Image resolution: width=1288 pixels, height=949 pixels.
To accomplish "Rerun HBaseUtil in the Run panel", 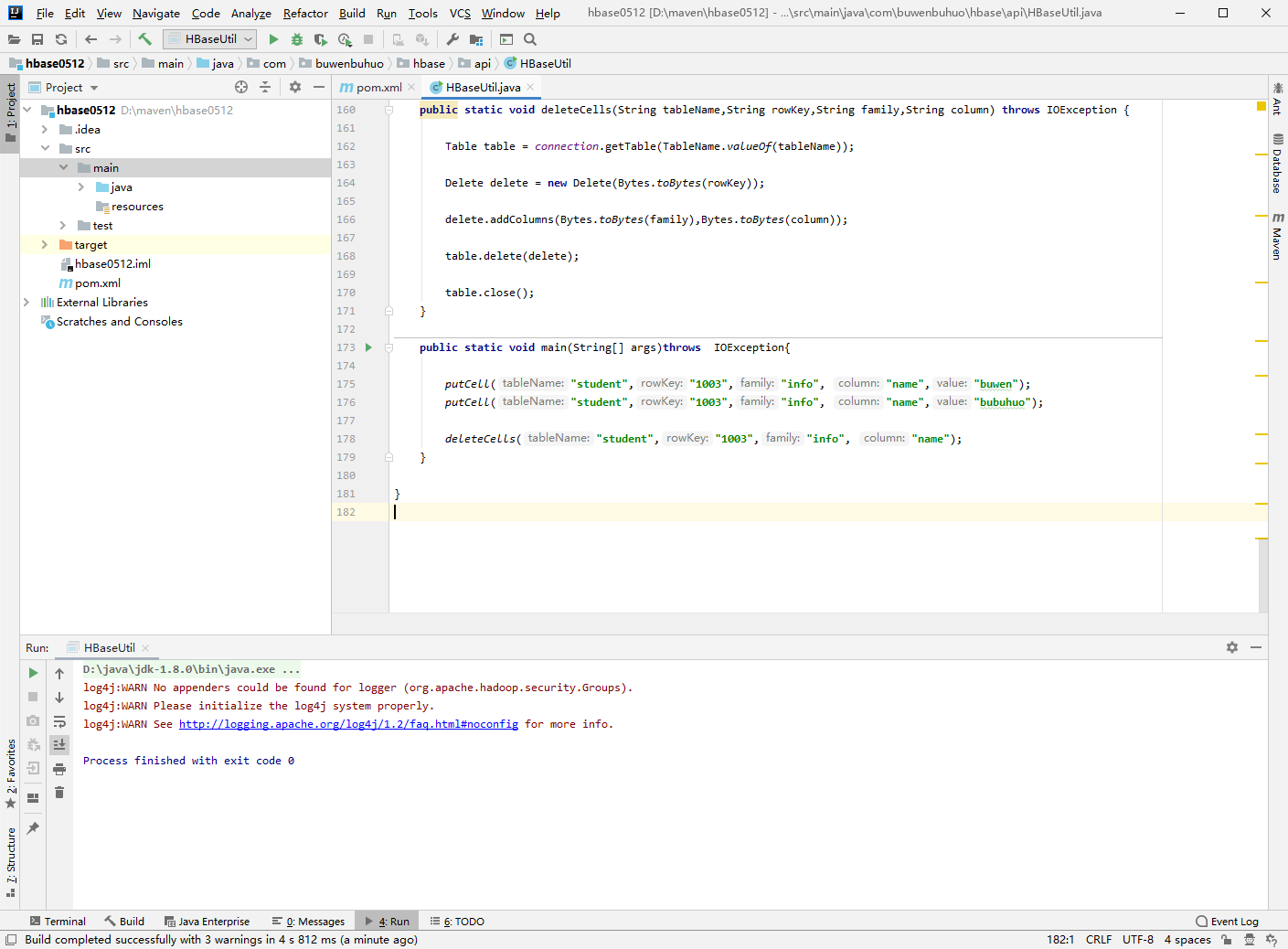I will click(x=33, y=673).
